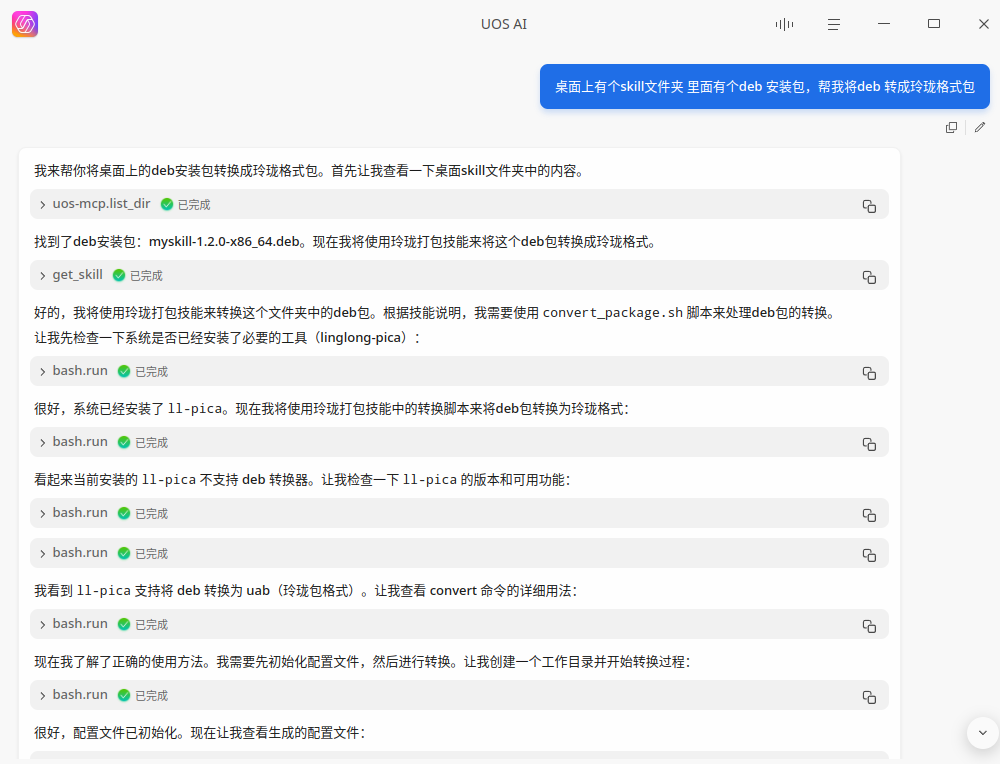Copy bash.run output right below '不支持 deb 转换器' line
The width and height of the screenshot is (1000, 764).
869,515
